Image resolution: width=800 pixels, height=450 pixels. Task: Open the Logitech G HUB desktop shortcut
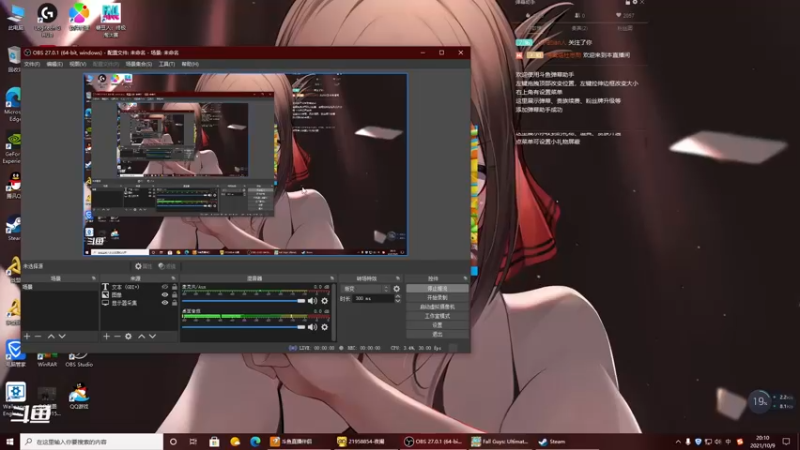click(x=47, y=19)
